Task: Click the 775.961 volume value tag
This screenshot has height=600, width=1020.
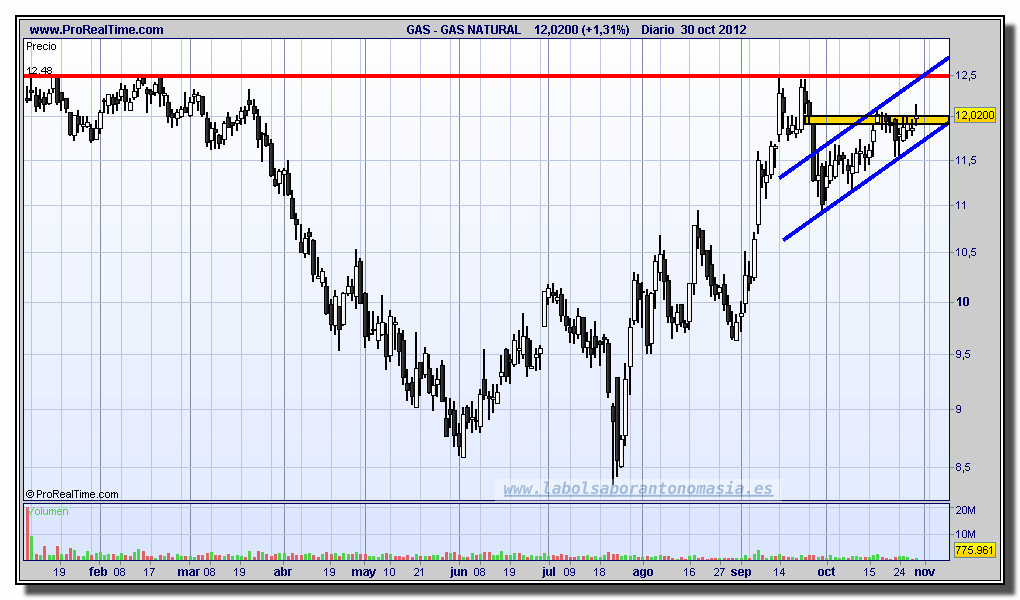Action: [x=974, y=551]
